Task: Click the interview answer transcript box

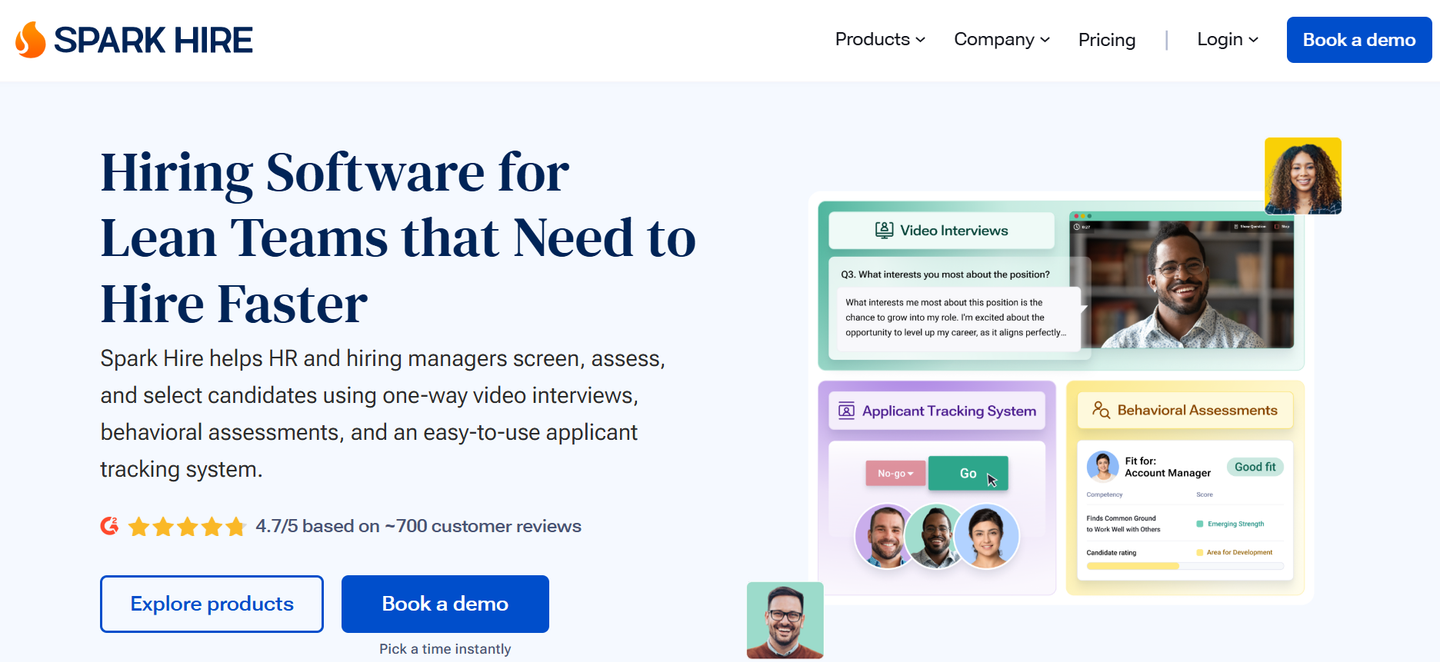Action: [958, 318]
